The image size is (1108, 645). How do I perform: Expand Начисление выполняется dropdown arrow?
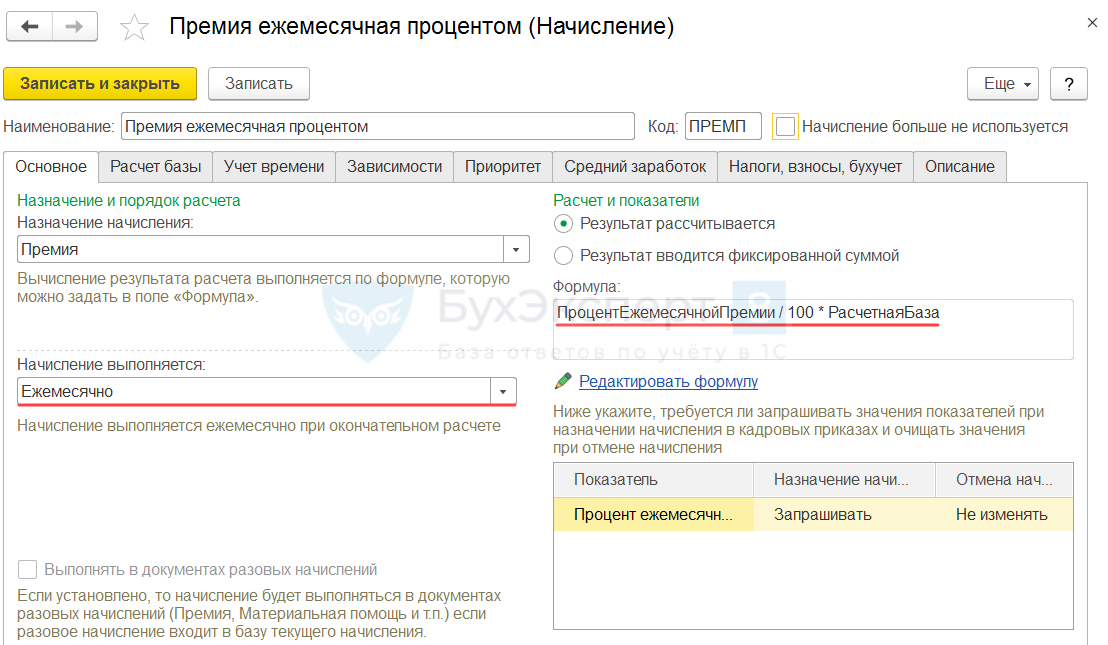click(x=503, y=391)
